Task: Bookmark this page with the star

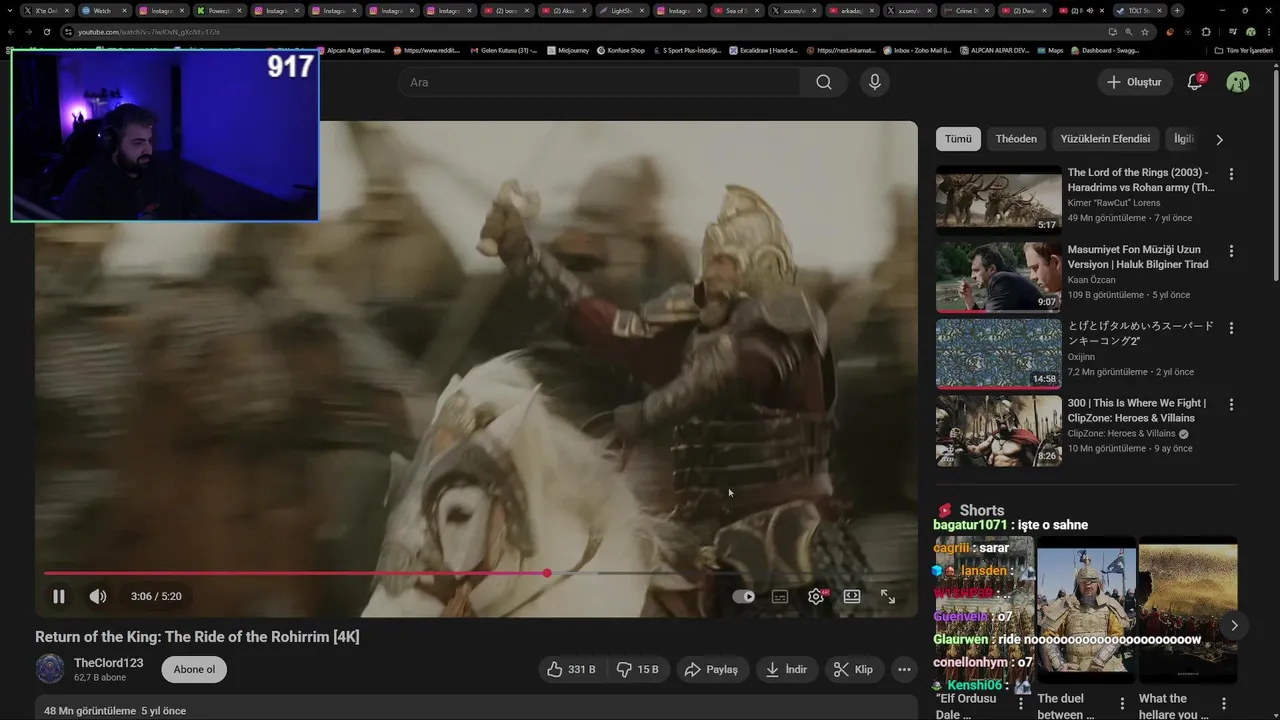Action: (1145, 32)
